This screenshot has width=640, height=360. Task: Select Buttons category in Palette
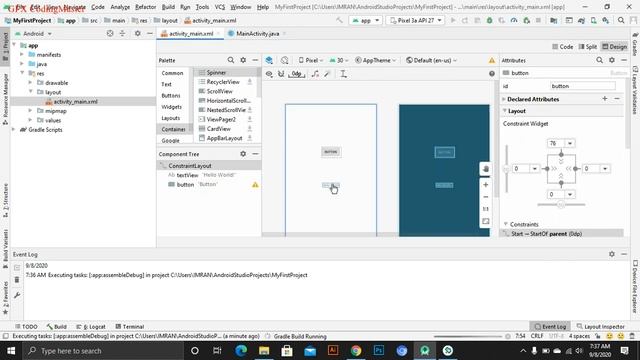(171, 96)
